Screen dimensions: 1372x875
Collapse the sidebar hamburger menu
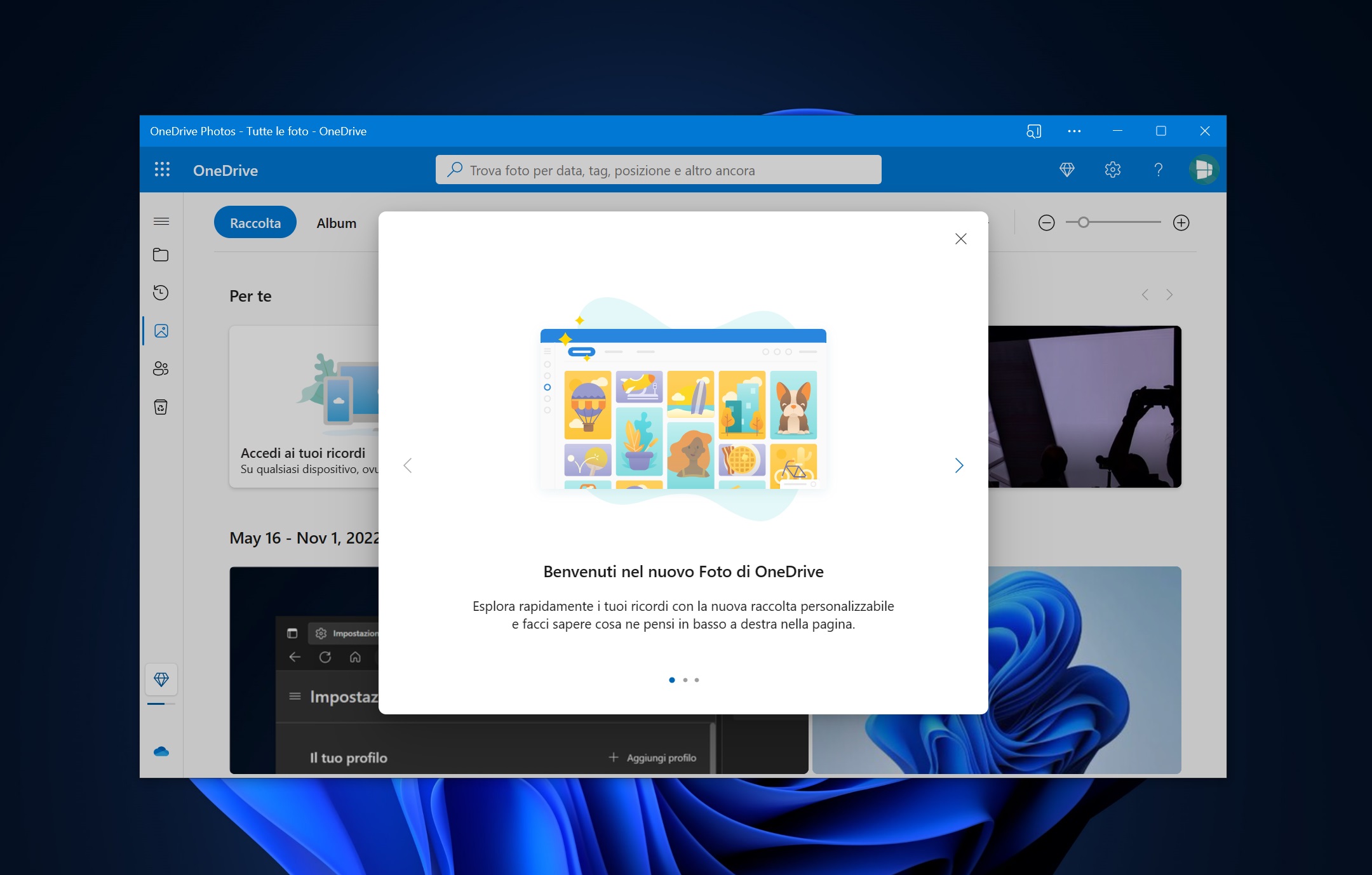coord(161,222)
